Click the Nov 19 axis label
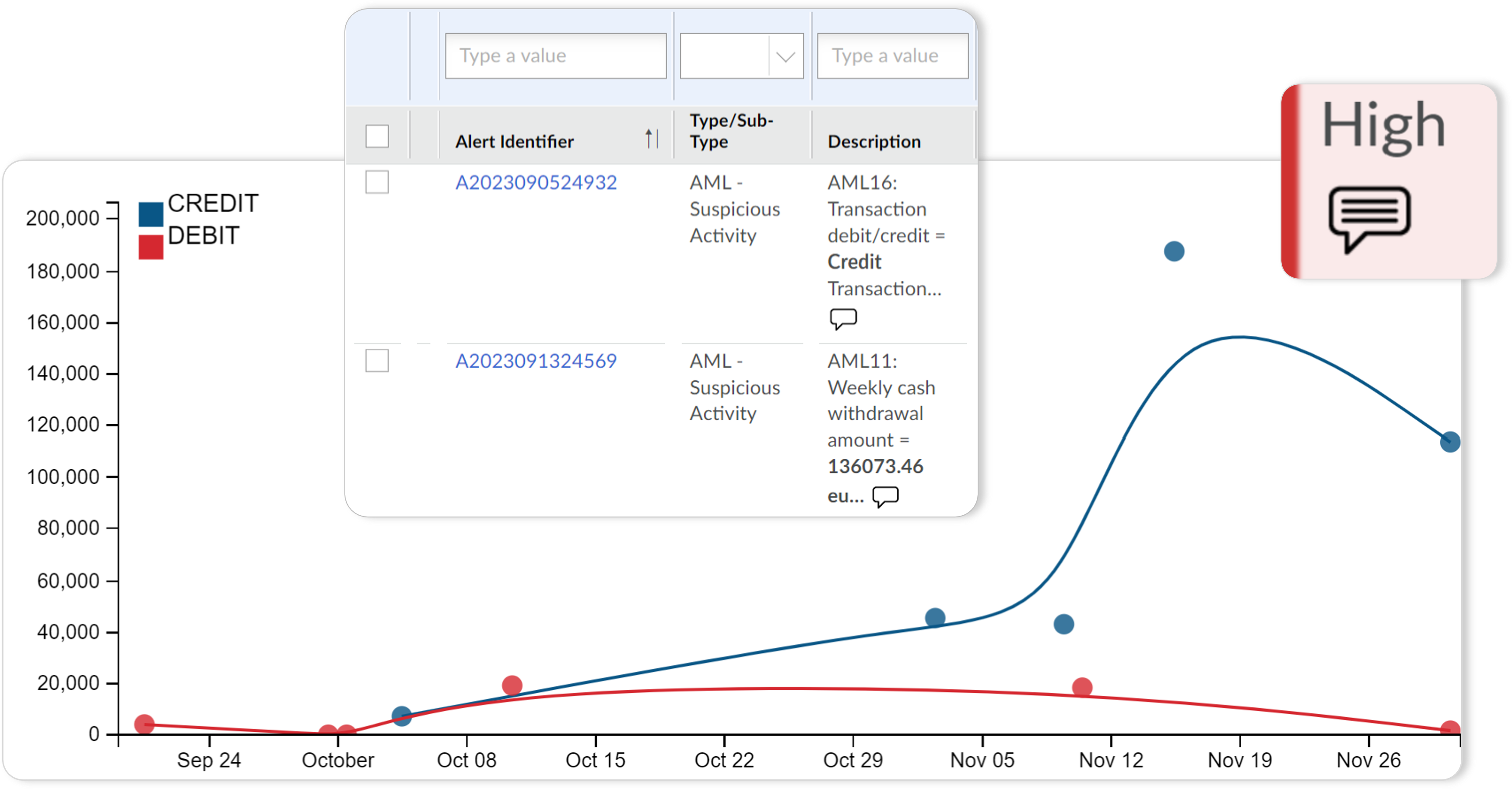The height and width of the screenshot is (789, 1512). click(1240, 760)
